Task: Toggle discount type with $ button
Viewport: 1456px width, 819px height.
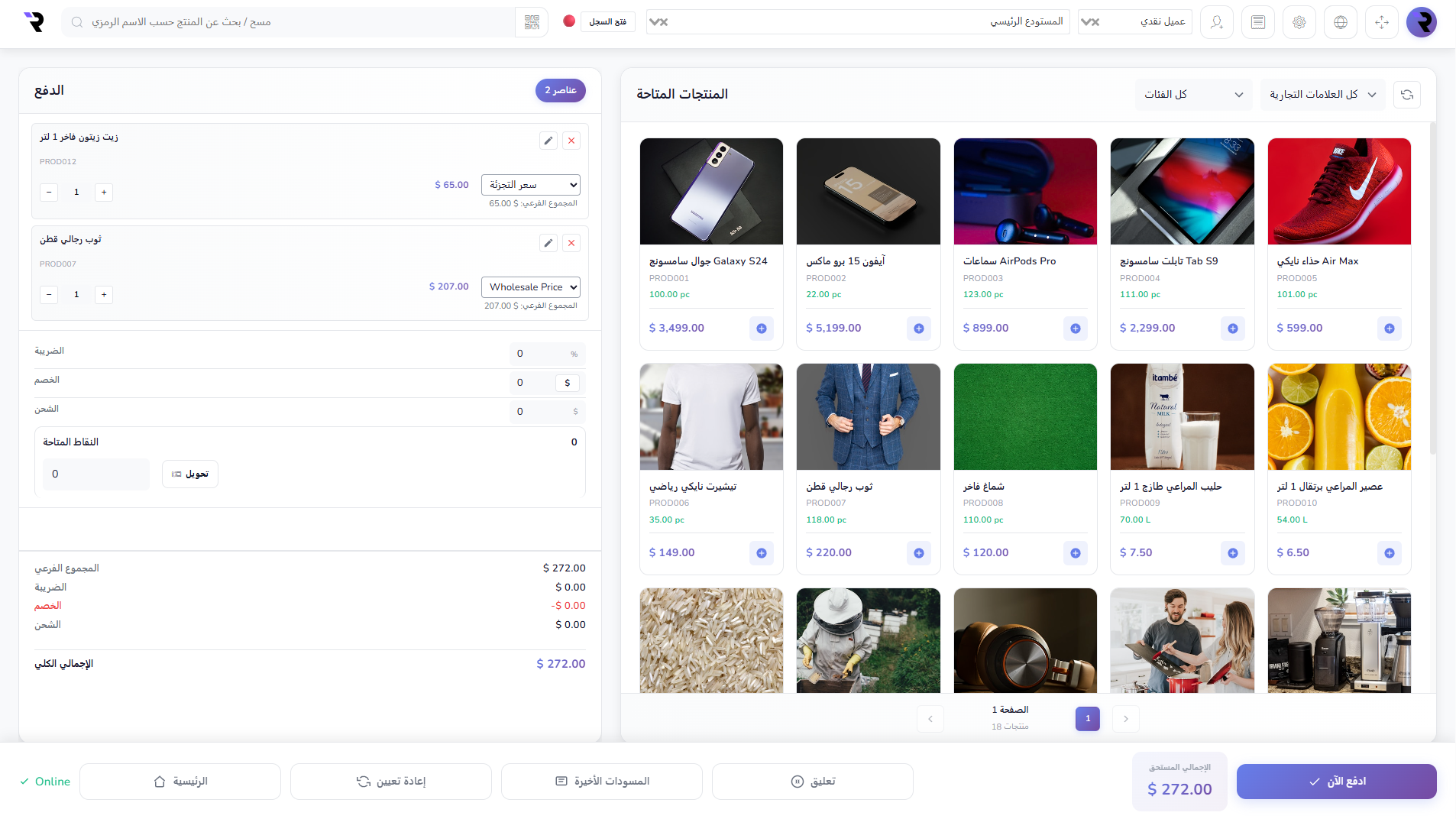Action: click(x=567, y=383)
